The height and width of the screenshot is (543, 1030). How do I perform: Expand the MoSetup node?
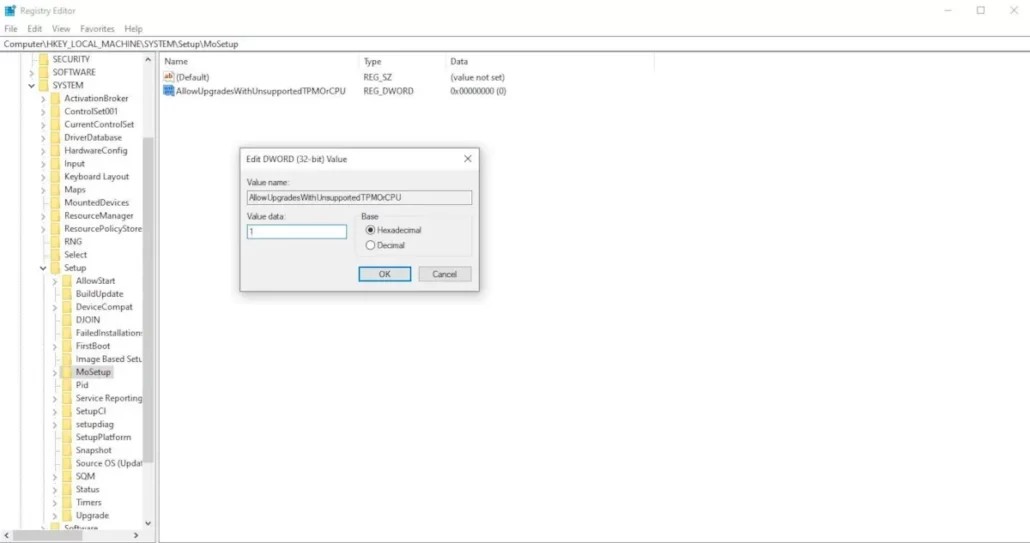tap(55, 372)
